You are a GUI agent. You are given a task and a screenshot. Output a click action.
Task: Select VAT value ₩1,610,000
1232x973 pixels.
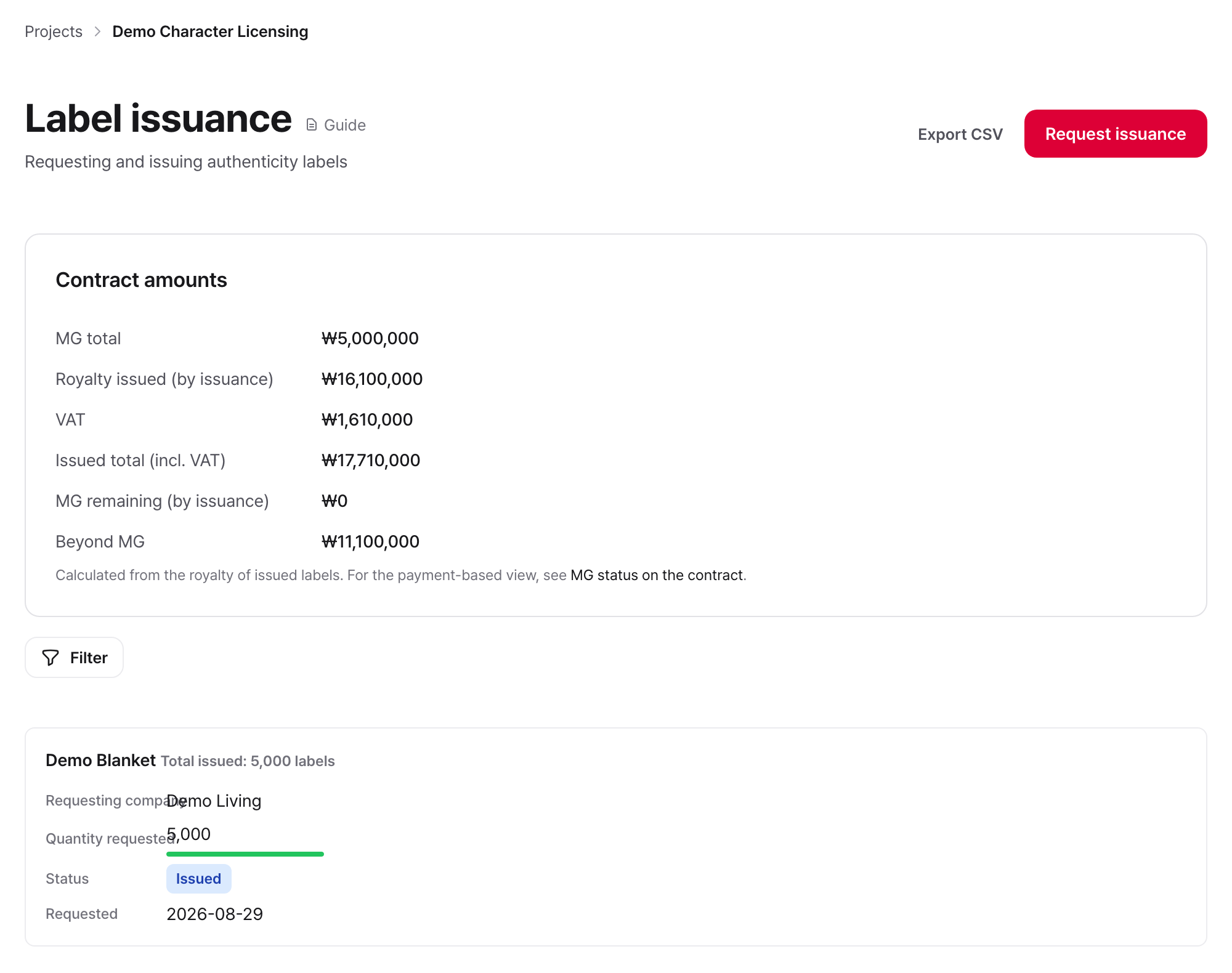(x=367, y=420)
